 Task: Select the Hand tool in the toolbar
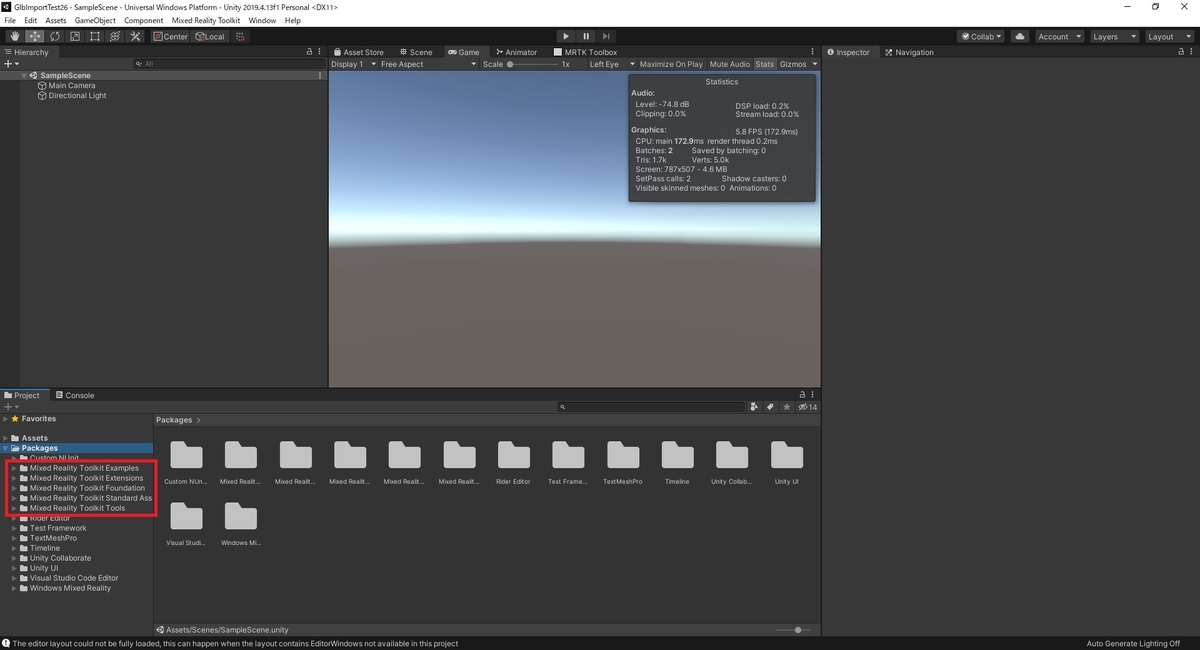click(x=14, y=36)
